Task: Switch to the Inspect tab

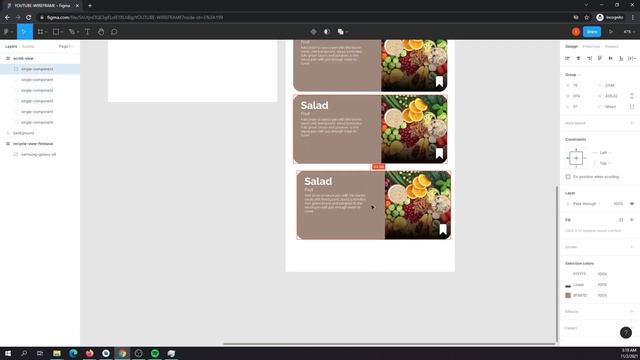Action: [x=611, y=47]
